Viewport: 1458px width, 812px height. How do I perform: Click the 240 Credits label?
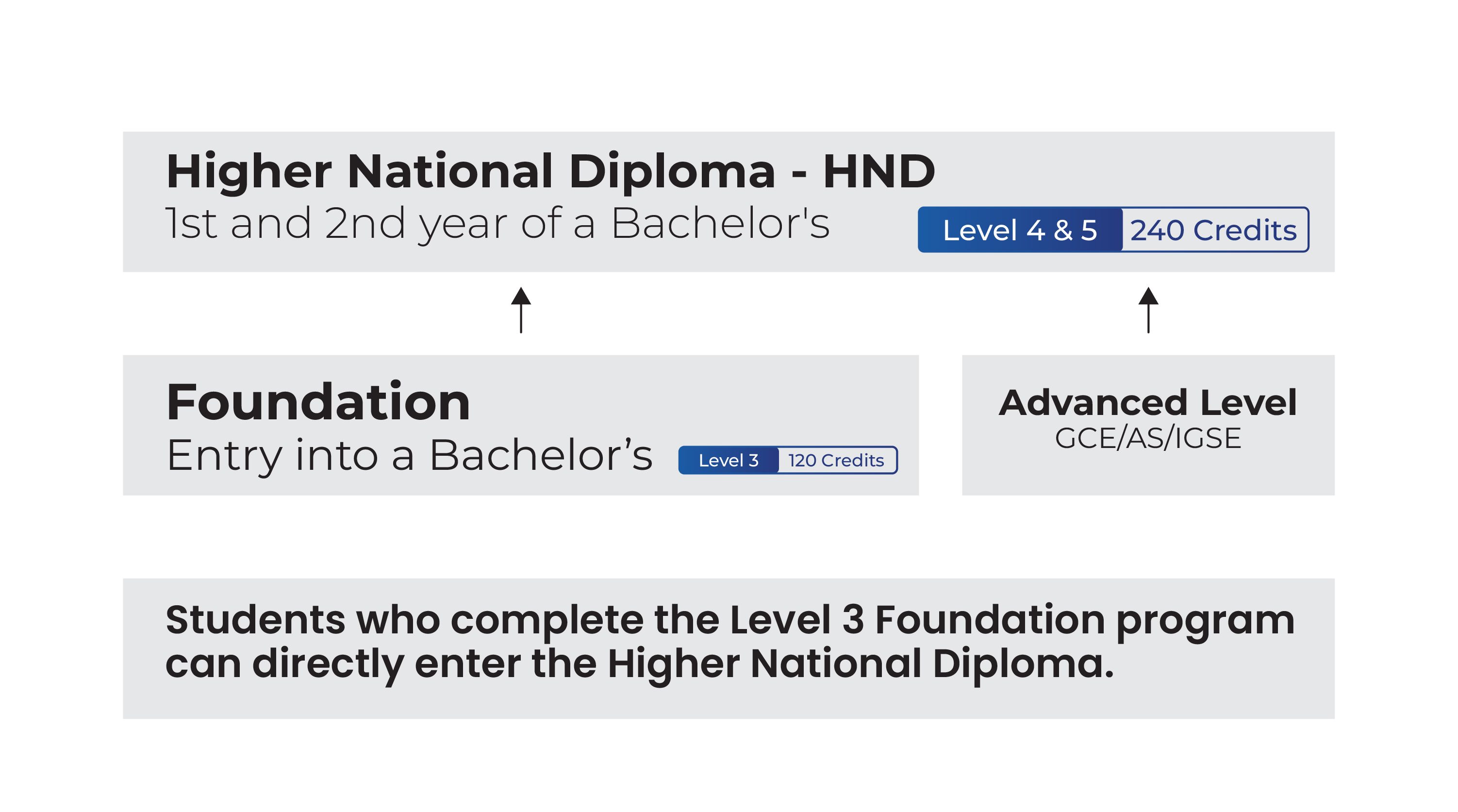(1213, 230)
